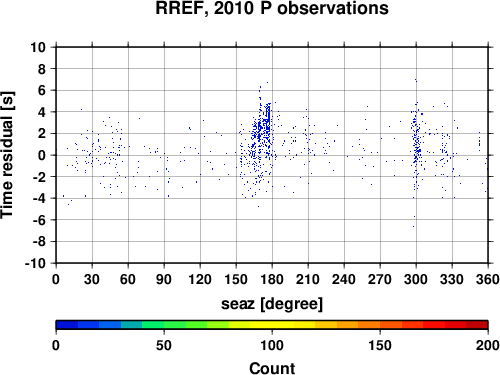Click the 0 tick label on y-axis

(42, 155)
